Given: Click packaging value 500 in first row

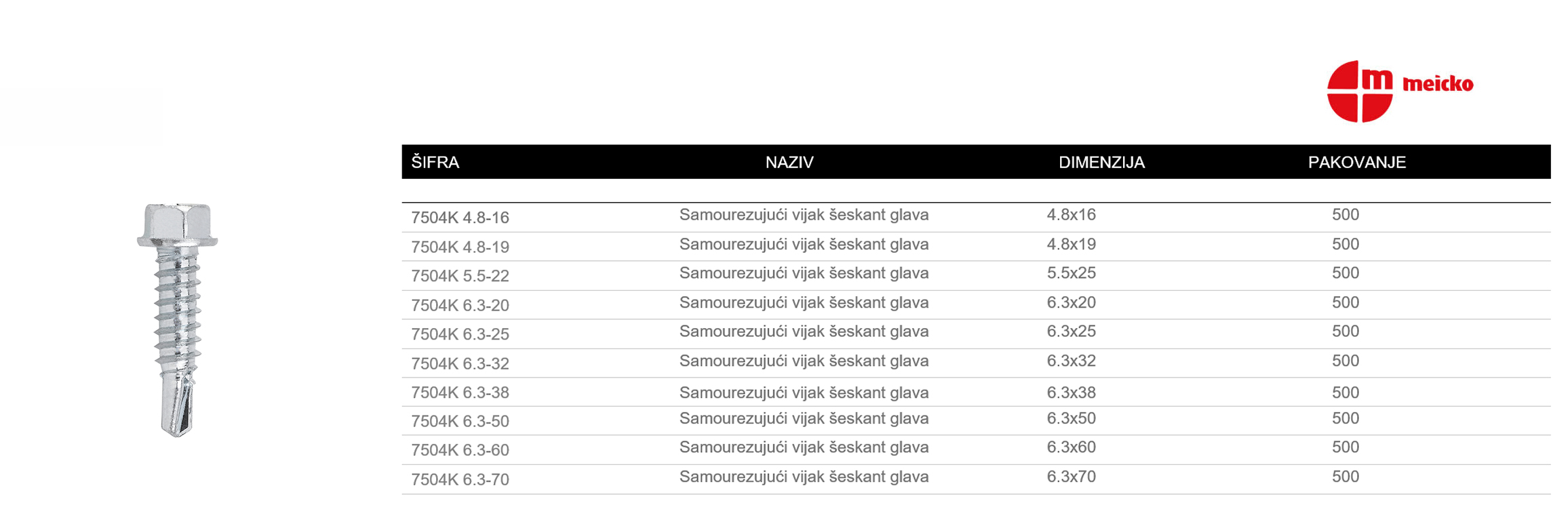Looking at the screenshot, I should coord(1345,215).
